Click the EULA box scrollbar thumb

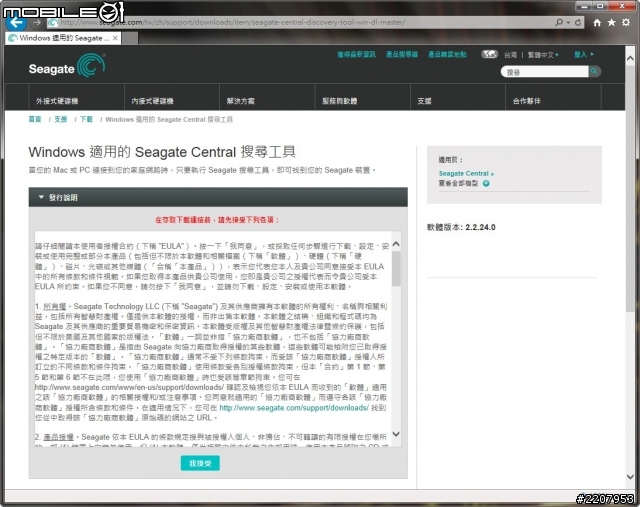click(396, 269)
